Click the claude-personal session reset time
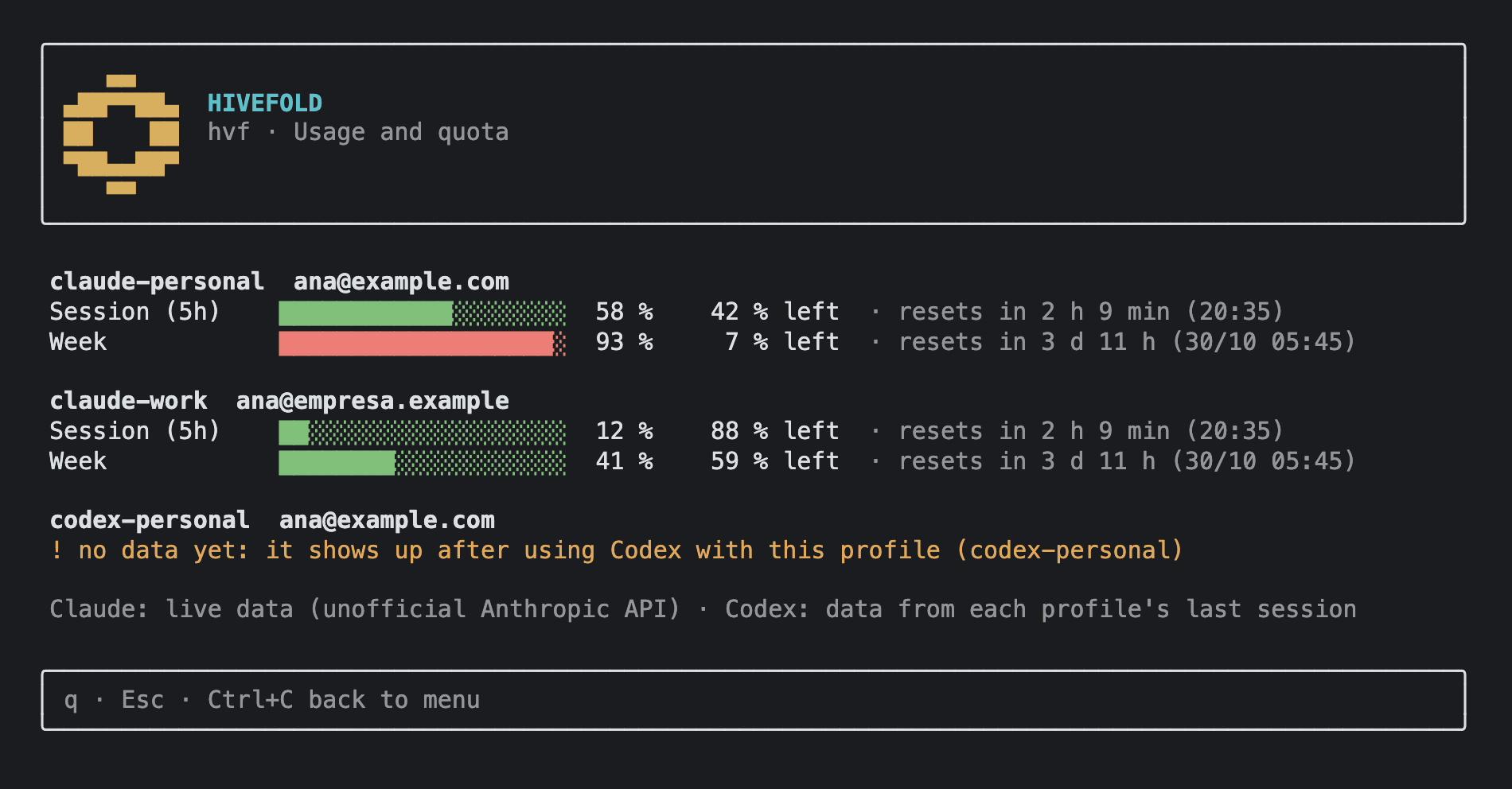This screenshot has height=789, width=1512. tap(1091, 312)
